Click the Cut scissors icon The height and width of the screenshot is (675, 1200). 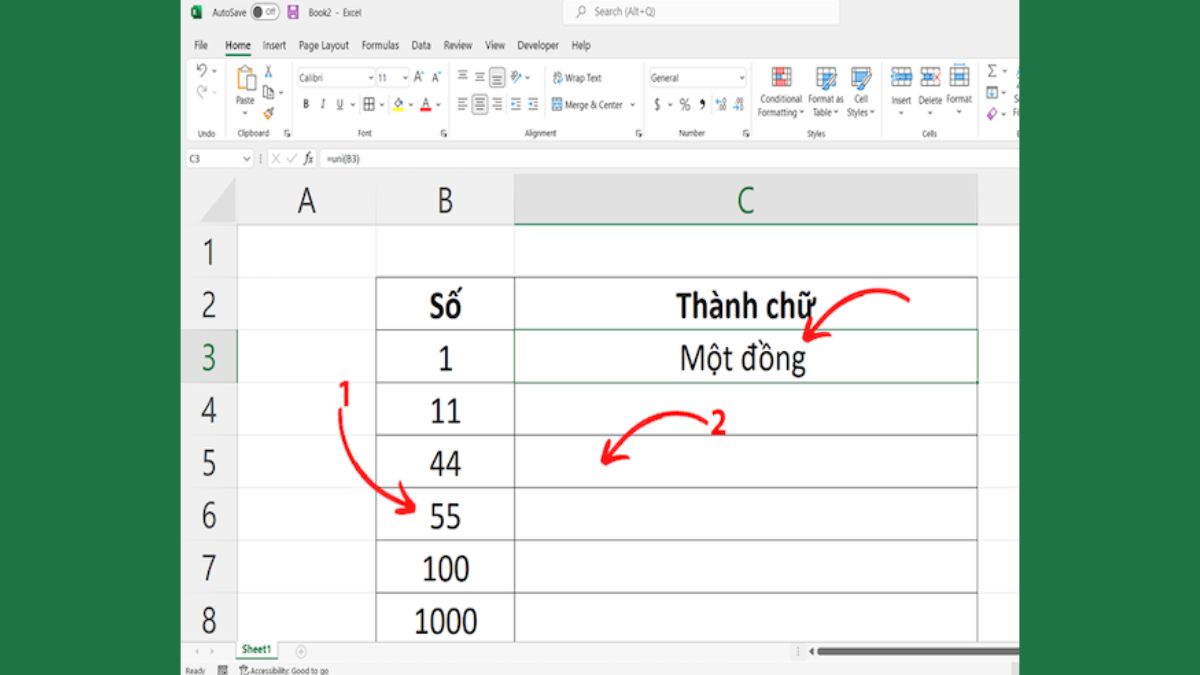click(x=268, y=72)
